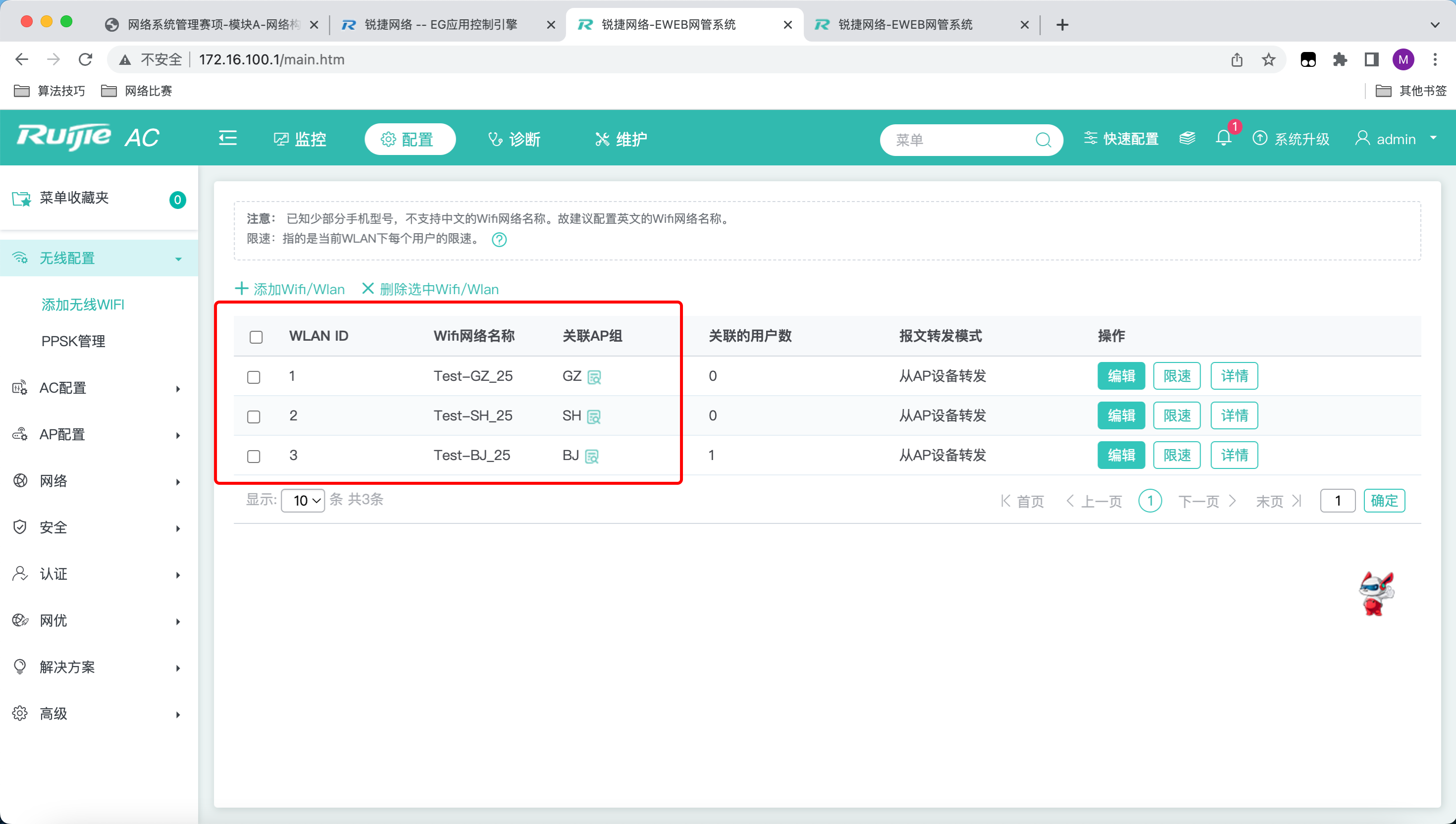Screen dimensions: 1456x824
Task: Click the layers stack icon in header
Action: pos(1187,139)
